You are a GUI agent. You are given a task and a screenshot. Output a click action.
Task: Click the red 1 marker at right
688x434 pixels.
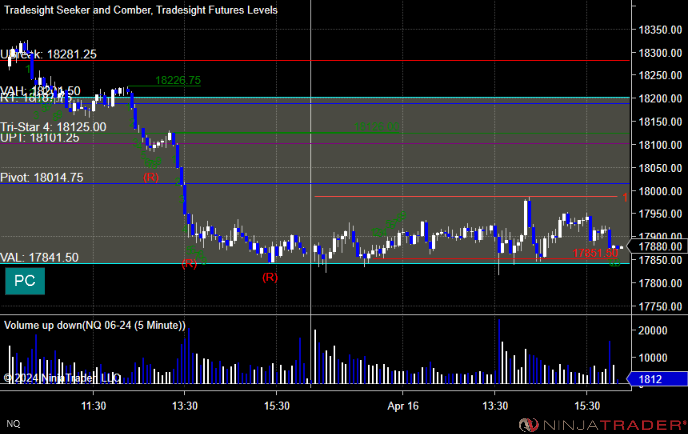click(625, 197)
